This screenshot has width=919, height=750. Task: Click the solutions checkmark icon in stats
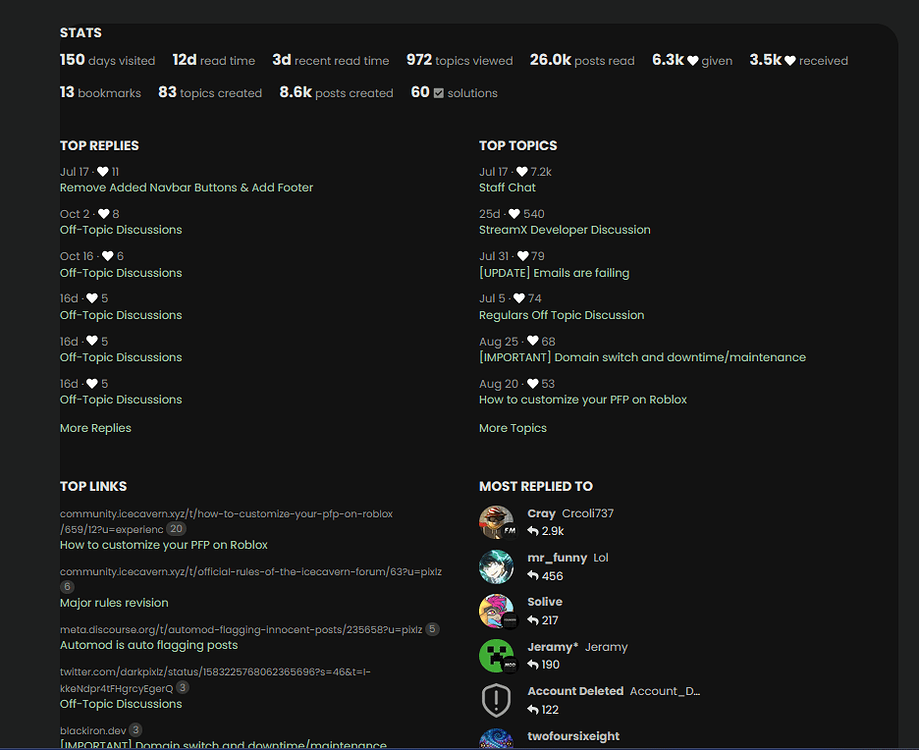(x=439, y=93)
